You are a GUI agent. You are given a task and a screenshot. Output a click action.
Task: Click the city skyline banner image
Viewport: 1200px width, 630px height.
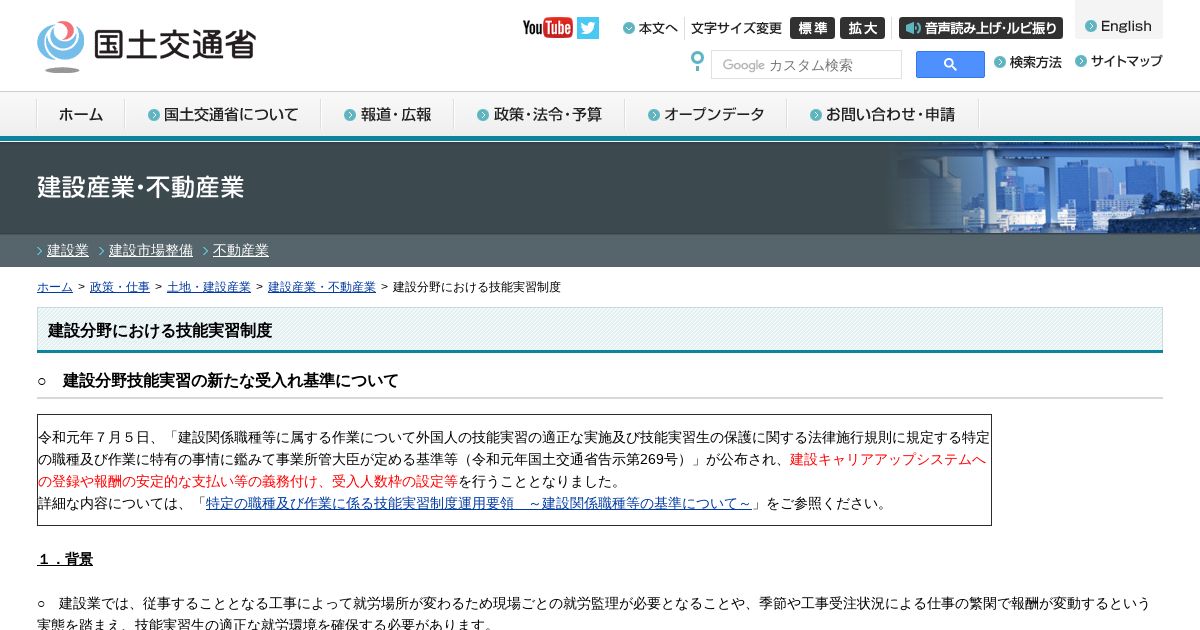[1040, 188]
